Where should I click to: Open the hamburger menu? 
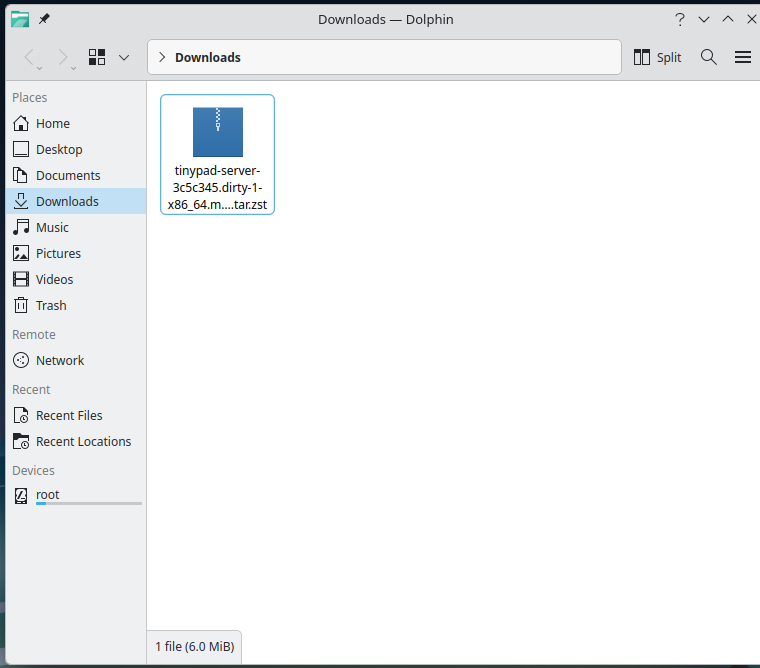point(743,57)
